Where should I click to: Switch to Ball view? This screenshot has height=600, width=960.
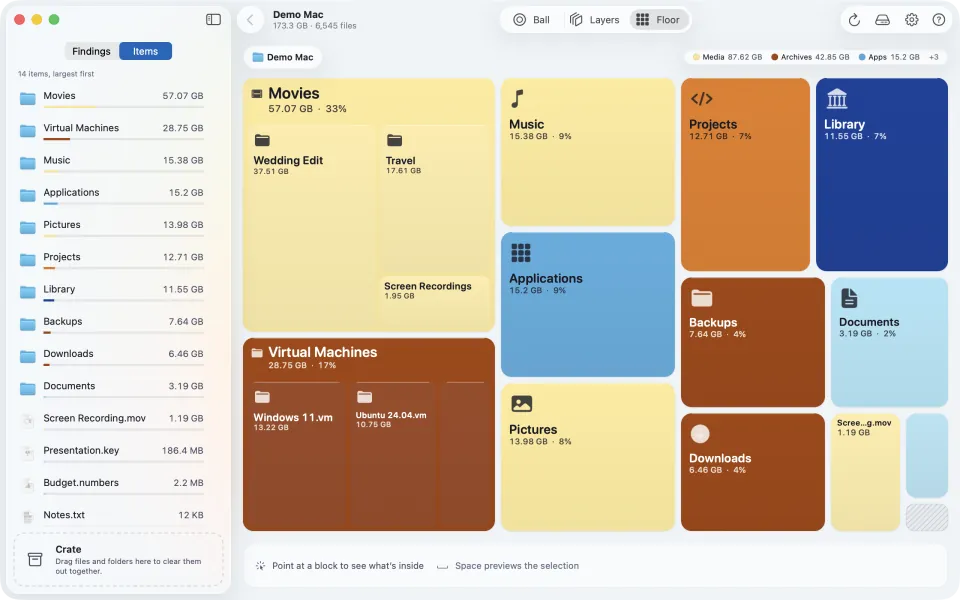531,20
